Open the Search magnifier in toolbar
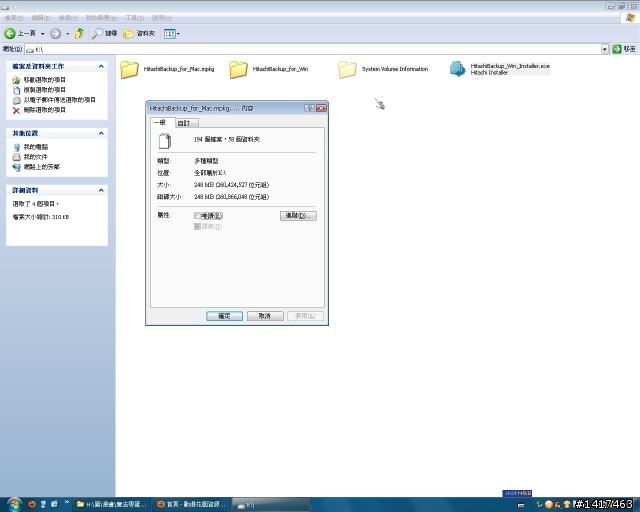 [x=104, y=33]
